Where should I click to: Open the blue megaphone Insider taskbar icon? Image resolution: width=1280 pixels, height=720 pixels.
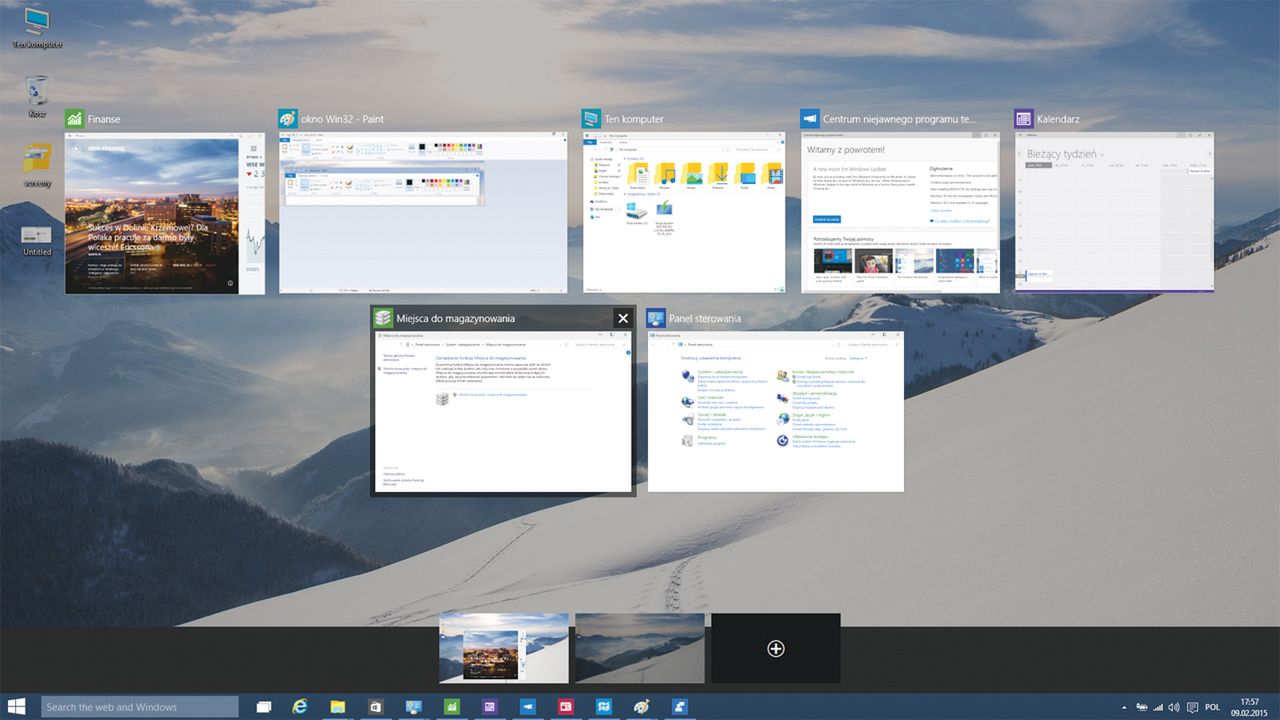click(526, 707)
